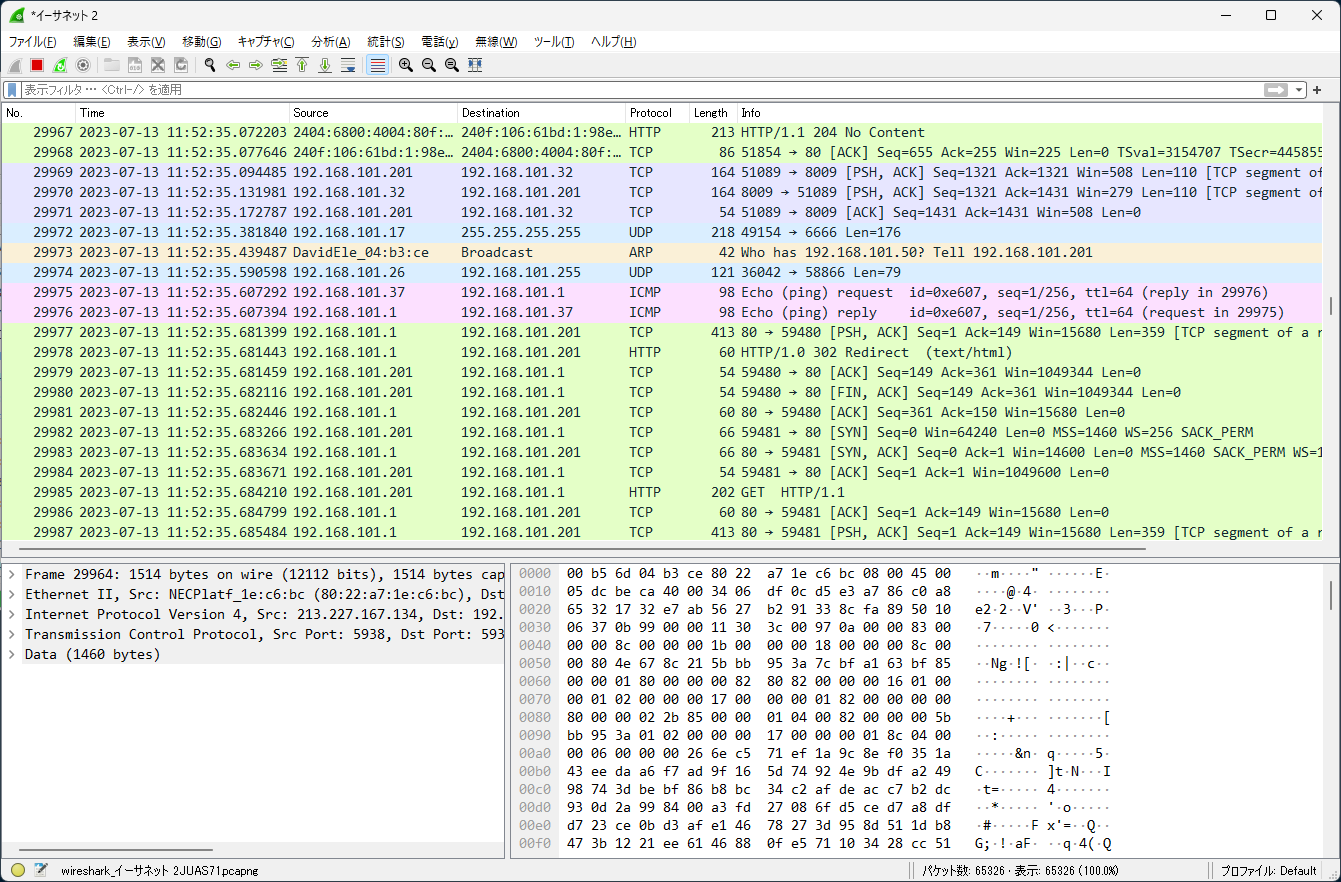Image resolution: width=1341 pixels, height=882 pixels.
Task: Stop the running capture with red square
Action: [x=37, y=65]
